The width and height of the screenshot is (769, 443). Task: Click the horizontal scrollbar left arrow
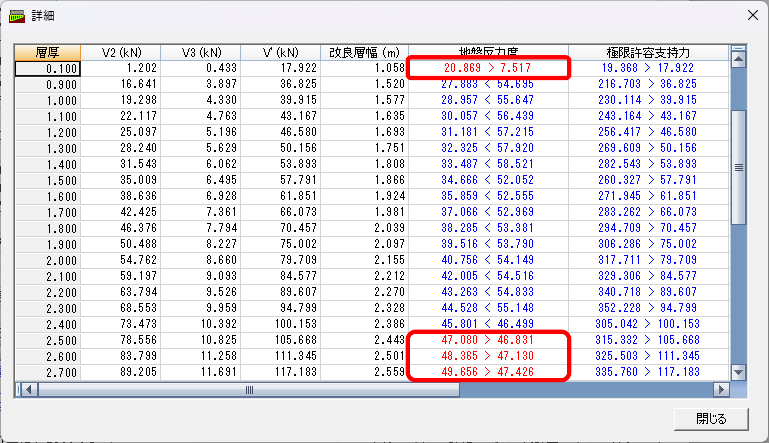28,390
